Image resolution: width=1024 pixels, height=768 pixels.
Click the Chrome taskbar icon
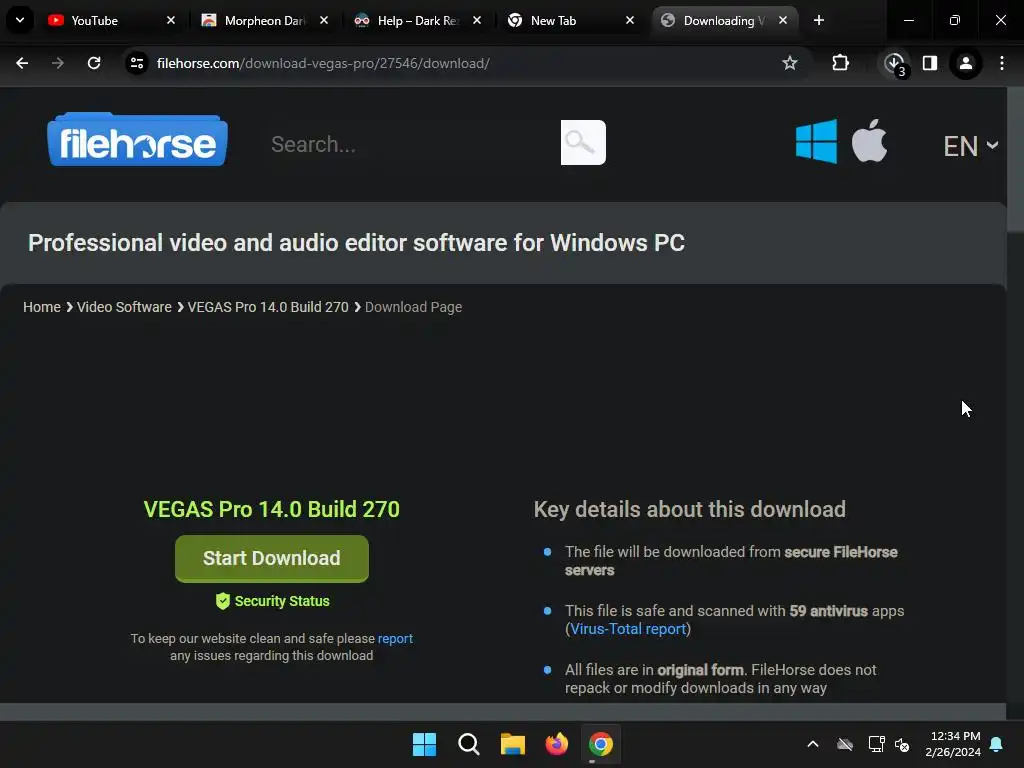(x=601, y=744)
